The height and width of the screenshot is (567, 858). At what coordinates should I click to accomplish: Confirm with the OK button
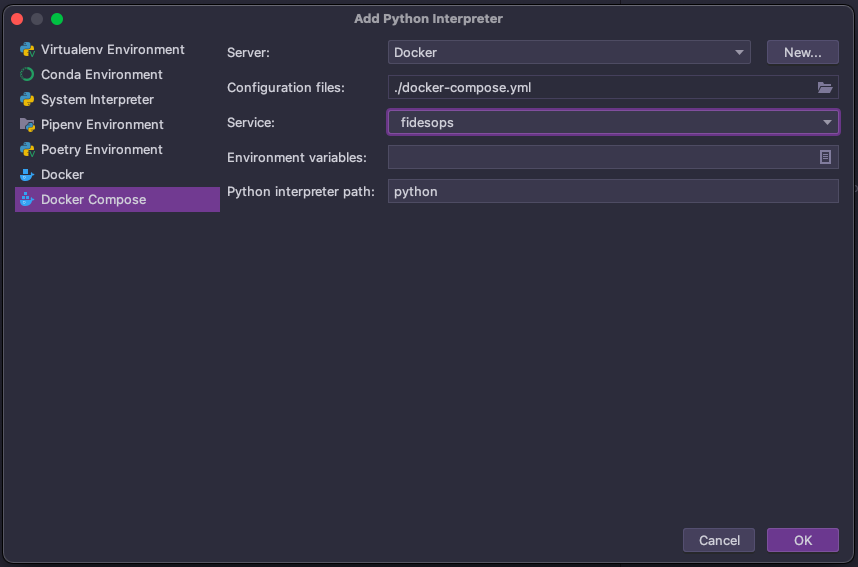pos(803,540)
